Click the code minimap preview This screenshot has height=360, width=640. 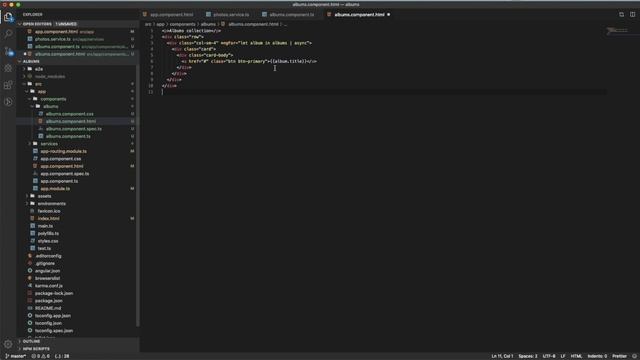pos(617,31)
